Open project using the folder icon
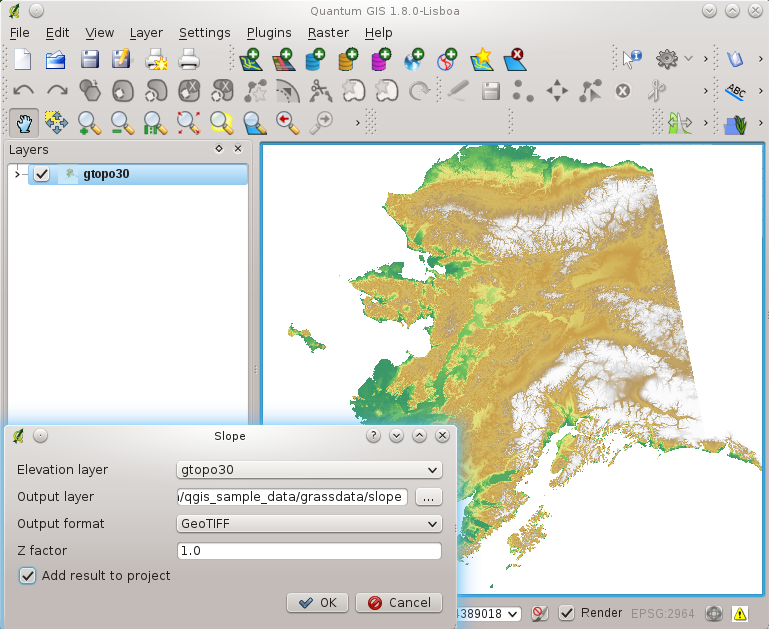This screenshot has width=769, height=629. pos(55,59)
